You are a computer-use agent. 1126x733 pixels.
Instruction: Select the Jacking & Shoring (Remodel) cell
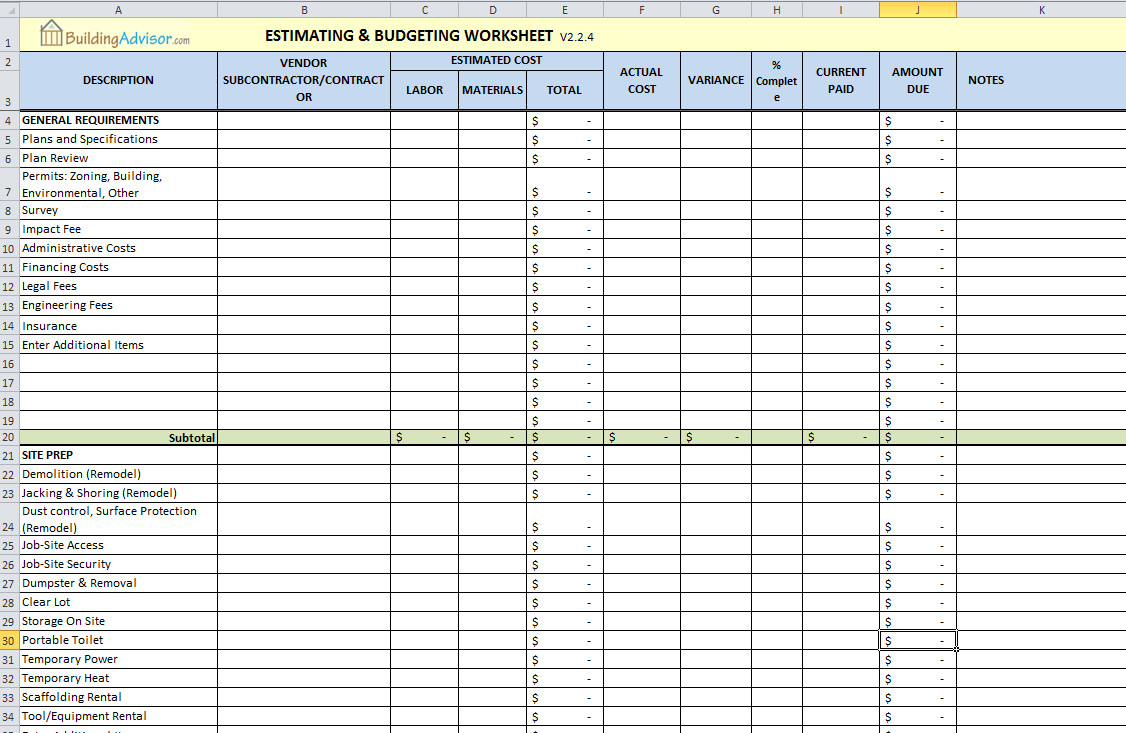(118, 493)
